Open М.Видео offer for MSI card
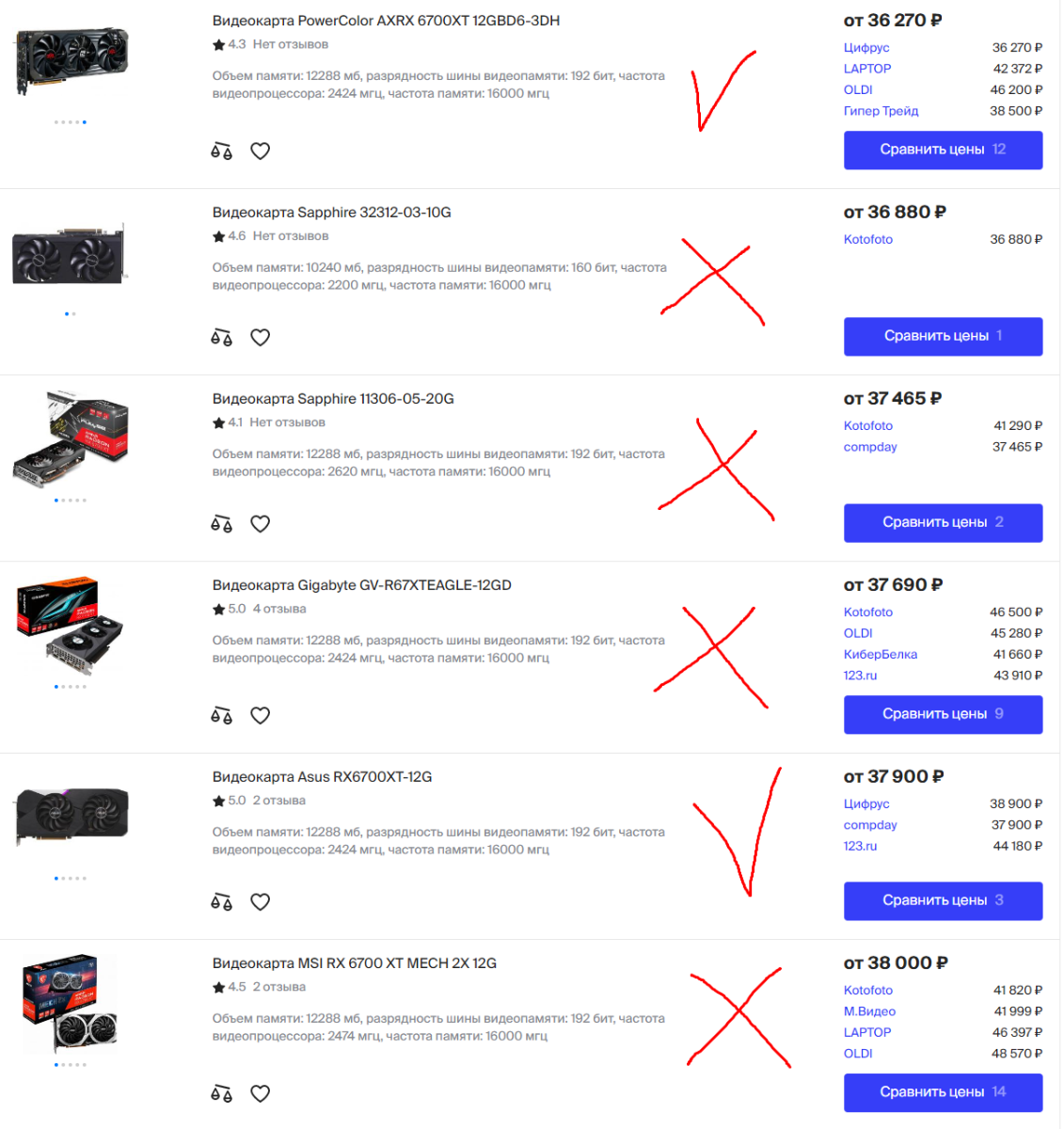The width and height of the screenshot is (1064, 1129). 869,1011
